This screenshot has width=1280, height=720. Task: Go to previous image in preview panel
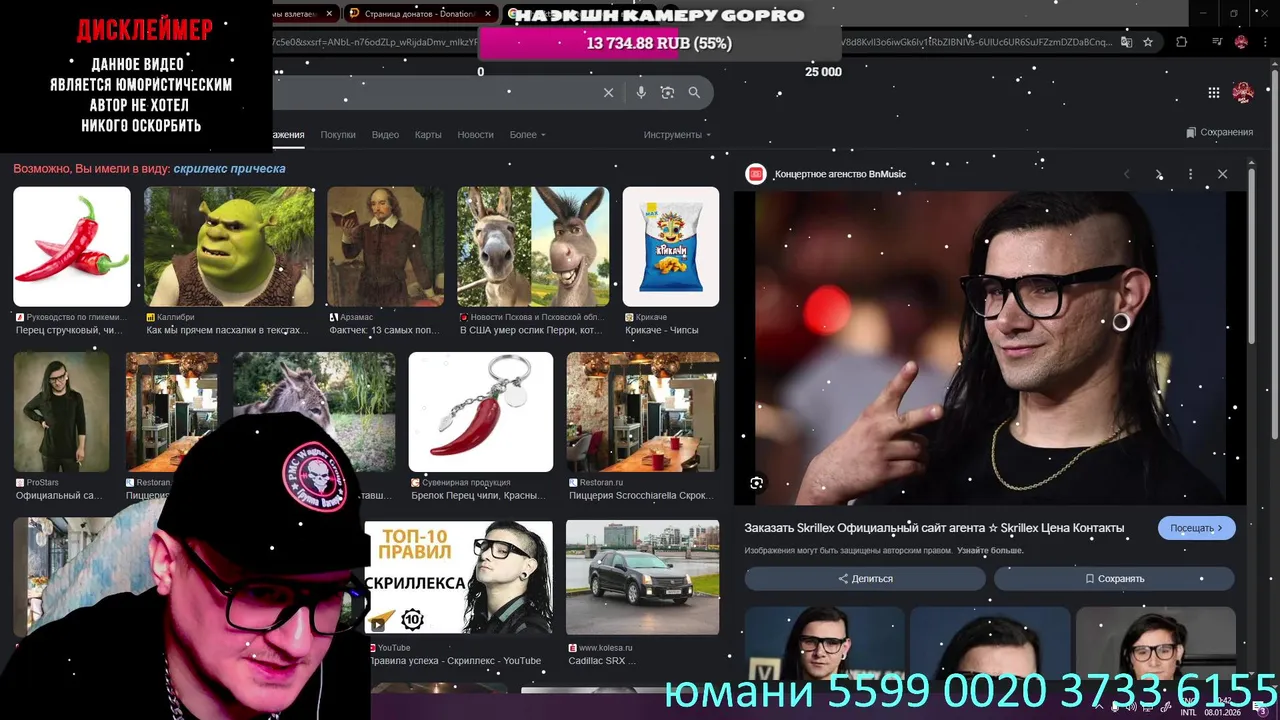tap(1127, 174)
